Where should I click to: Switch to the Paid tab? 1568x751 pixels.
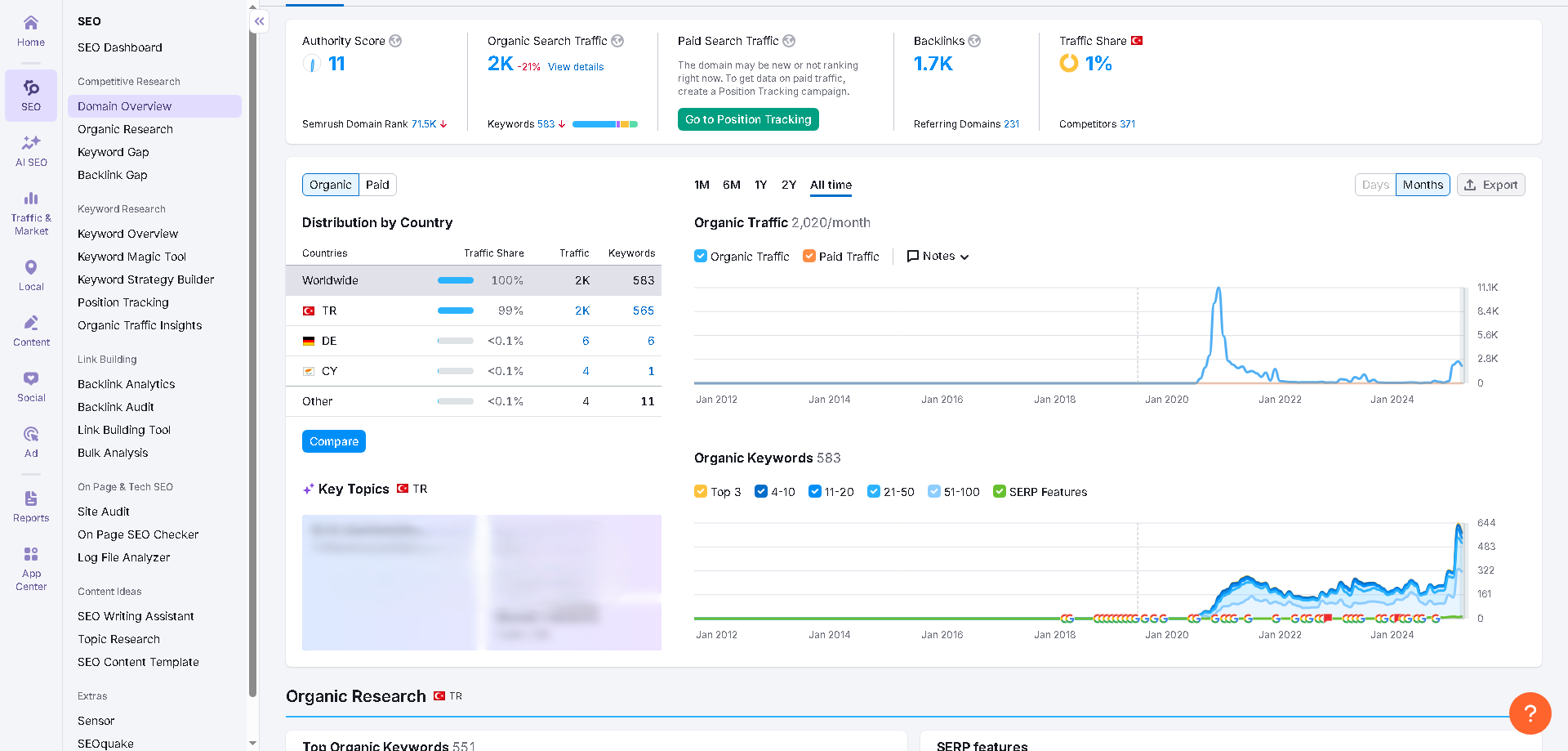pyautogui.click(x=377, y=185)
